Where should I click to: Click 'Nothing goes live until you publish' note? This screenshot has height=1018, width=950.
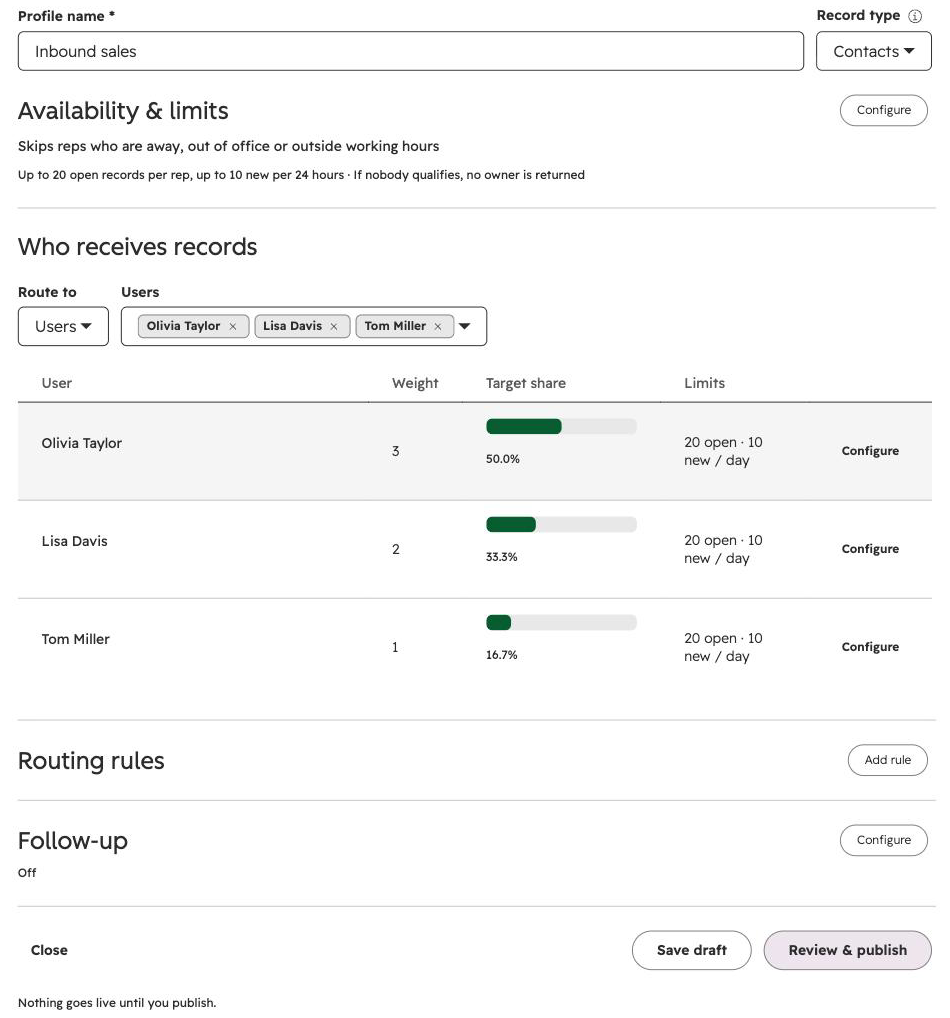117,1003
